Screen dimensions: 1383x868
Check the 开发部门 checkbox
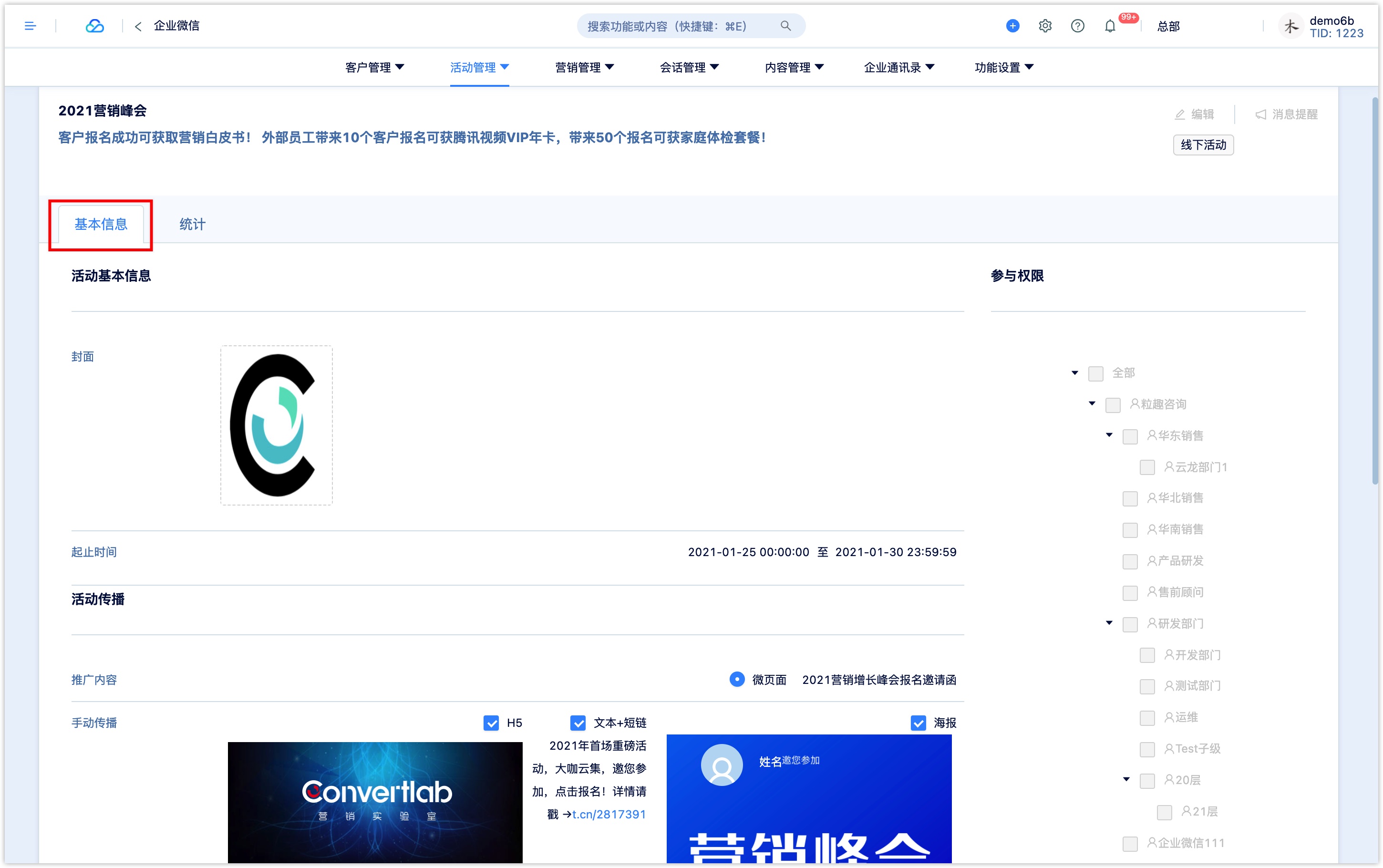pyautogui.click(x=1147, y=655)
